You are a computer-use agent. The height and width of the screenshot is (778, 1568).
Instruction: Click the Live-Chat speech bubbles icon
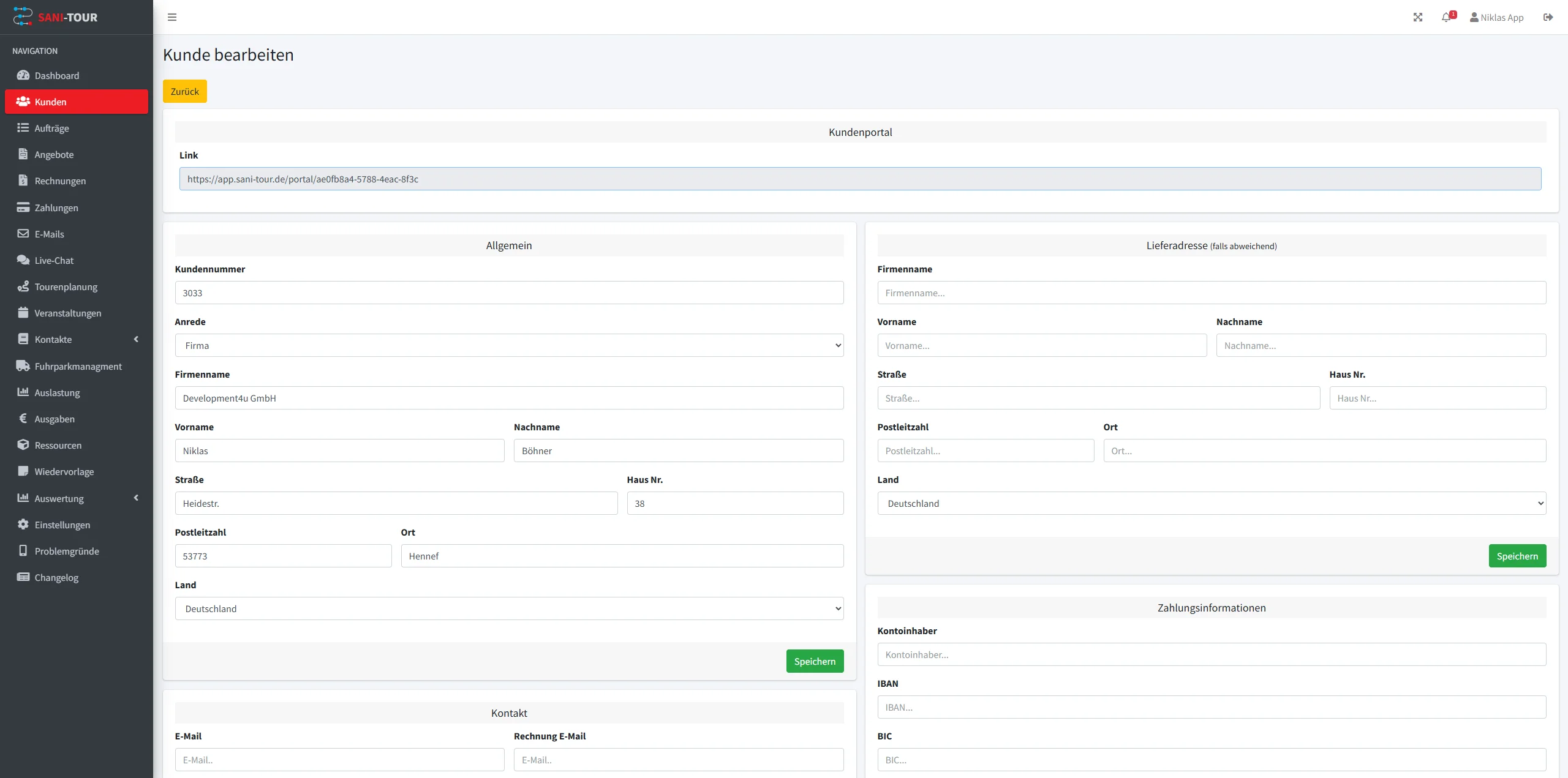coord(23,260)
